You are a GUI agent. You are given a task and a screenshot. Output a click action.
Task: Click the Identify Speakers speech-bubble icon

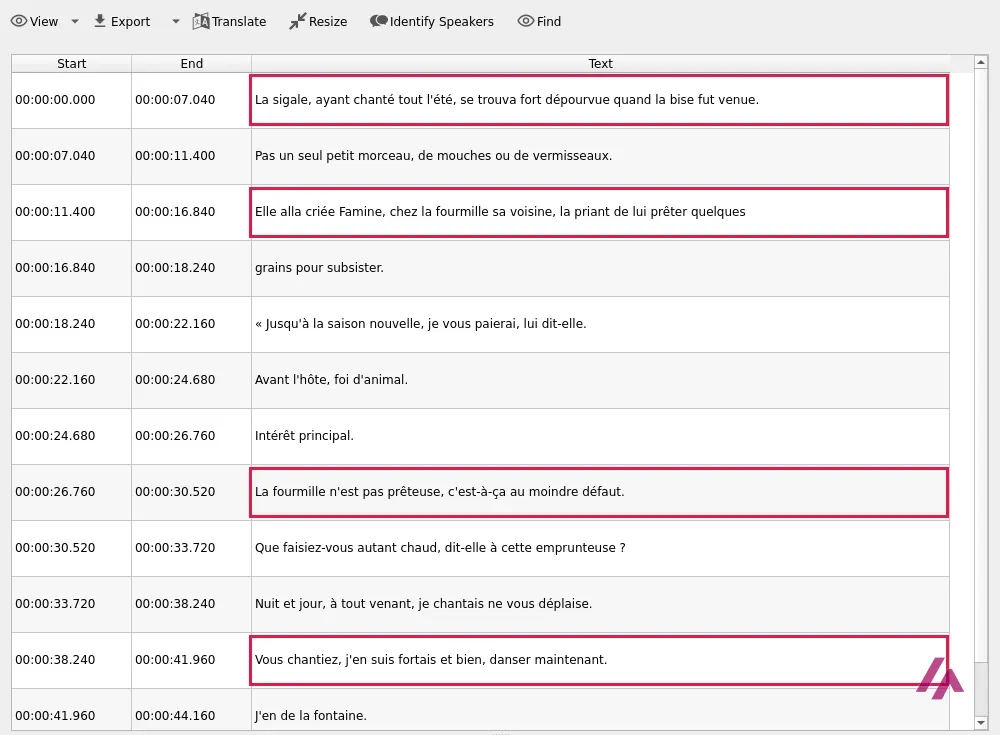point(378,21)
